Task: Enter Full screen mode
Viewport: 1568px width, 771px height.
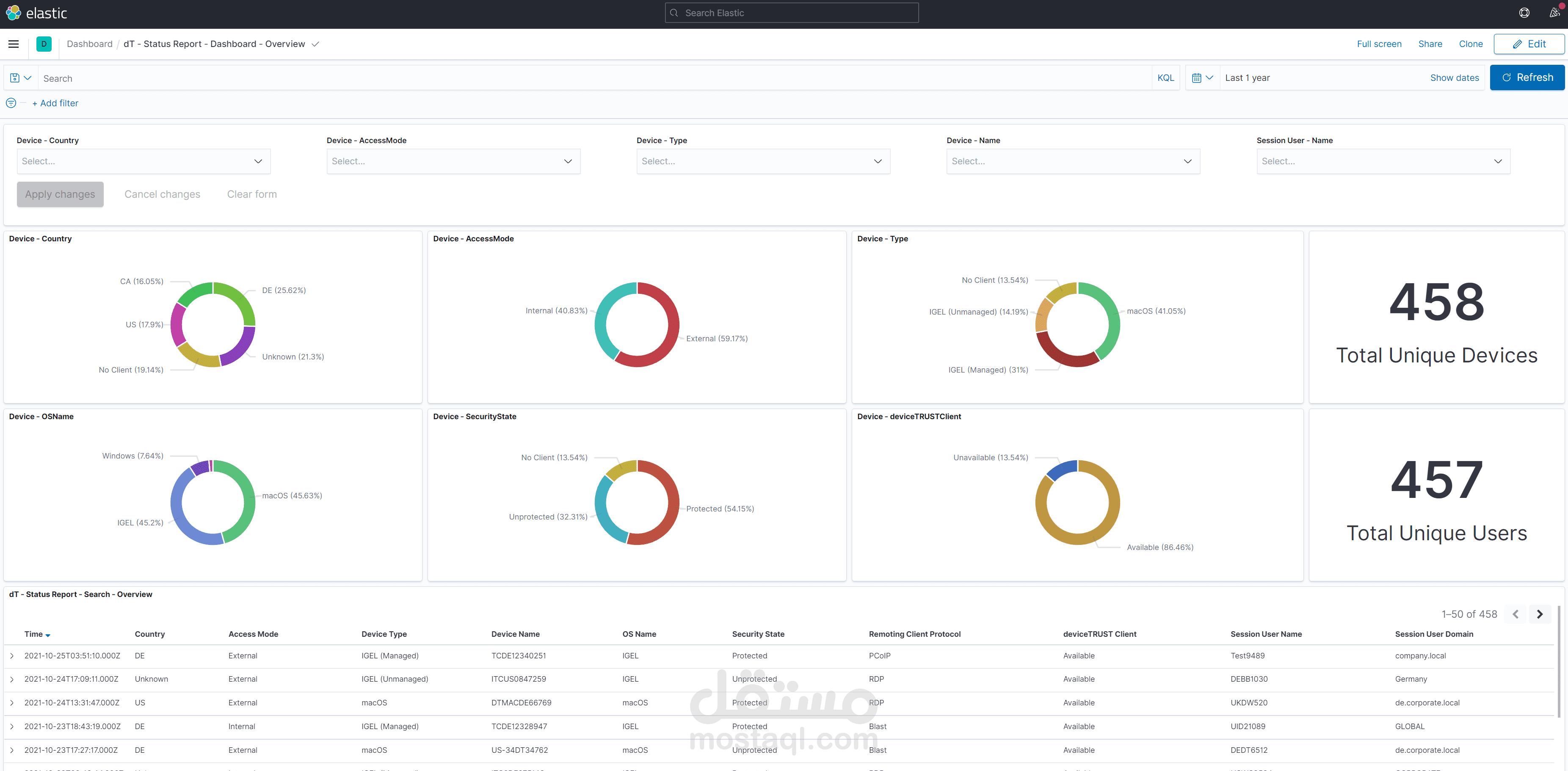Action: 1379,44
